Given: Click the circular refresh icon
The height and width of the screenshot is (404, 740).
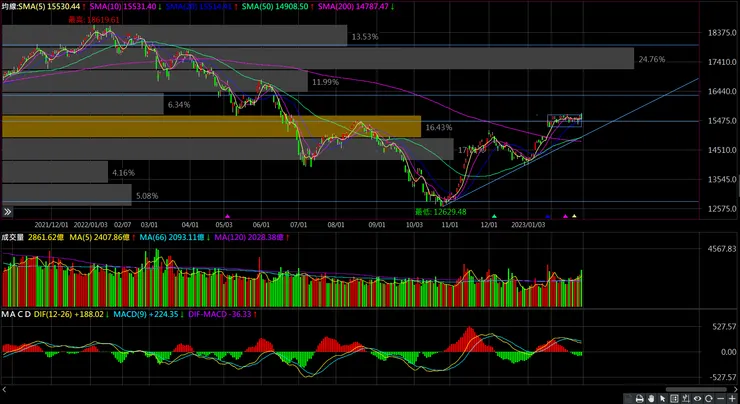Looking at the screenshot, I should click(x=709, y=398).
